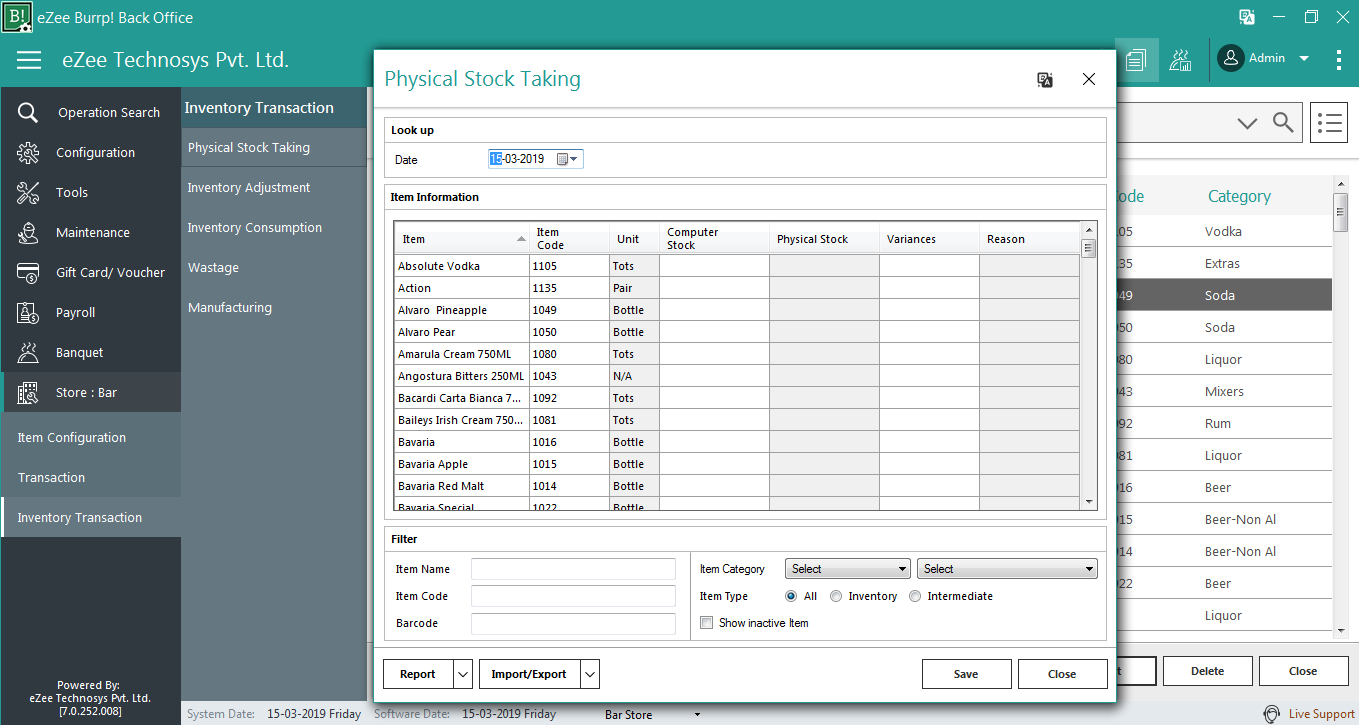Click the Category column header in background list
Image resolution: width=1359 pixels, height=725 pixels.
tap(1239, 197)
